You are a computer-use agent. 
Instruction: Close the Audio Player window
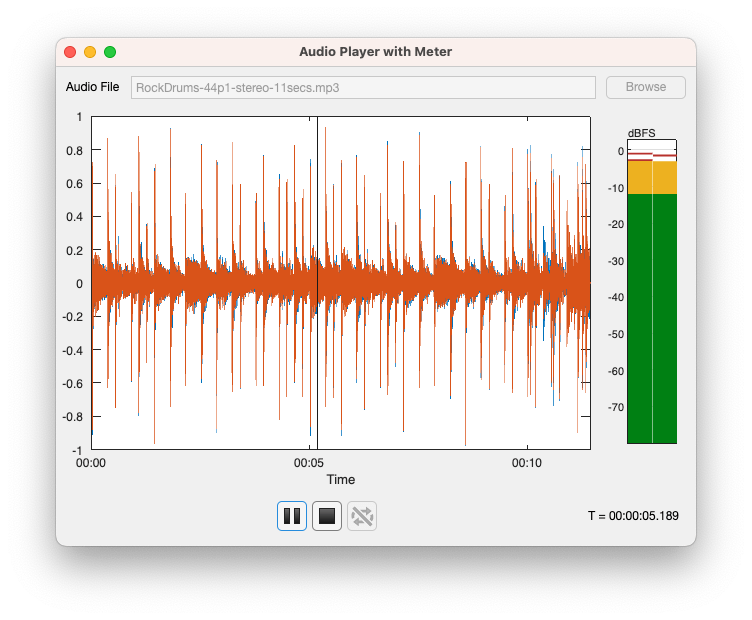[x=70, y=52]
